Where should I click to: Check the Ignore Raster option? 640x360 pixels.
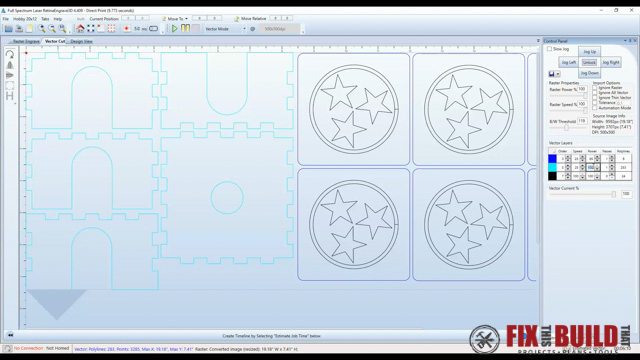point(595,87)
